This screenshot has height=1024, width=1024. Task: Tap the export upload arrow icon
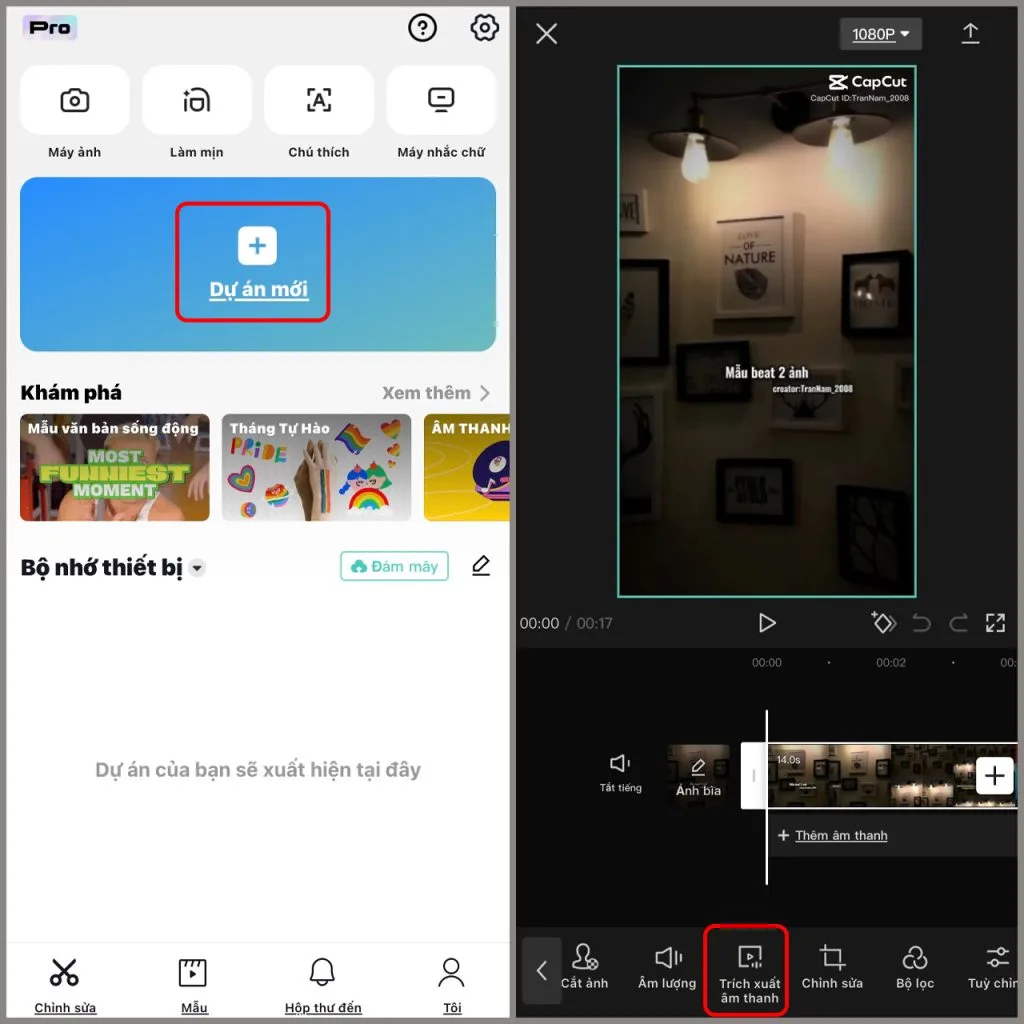(x=970, y=34)
